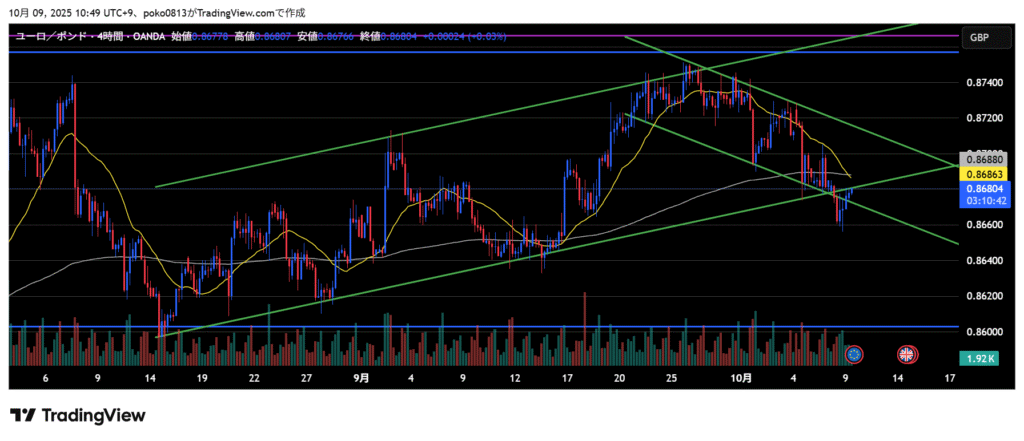Click the 9月 date on time axis
The height and width of the screenshot is (441, 1024).
tap(362, 379)
